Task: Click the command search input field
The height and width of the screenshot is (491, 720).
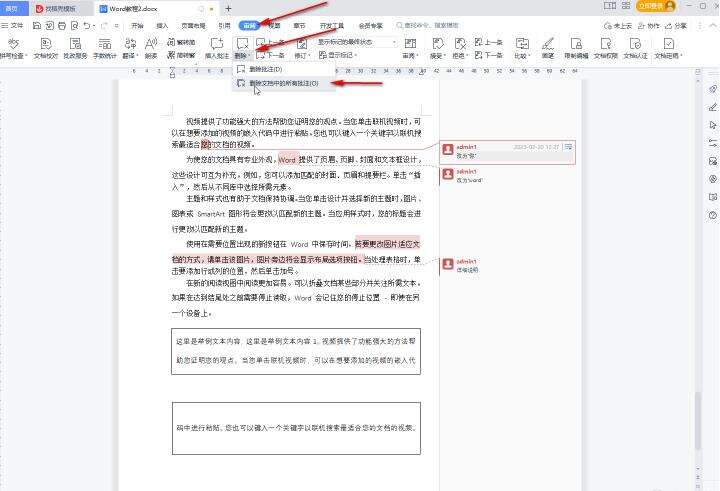Action: click(x=428, y=26)
